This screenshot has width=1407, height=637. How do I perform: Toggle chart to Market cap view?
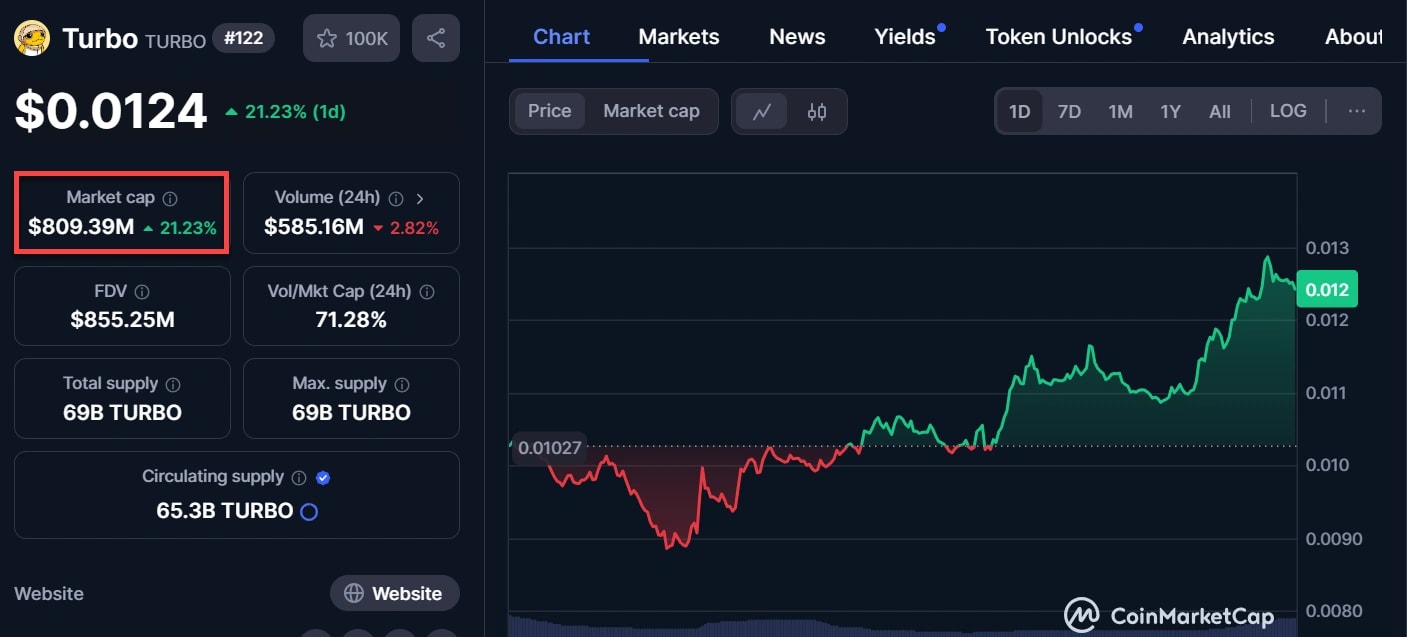point(651,111)
